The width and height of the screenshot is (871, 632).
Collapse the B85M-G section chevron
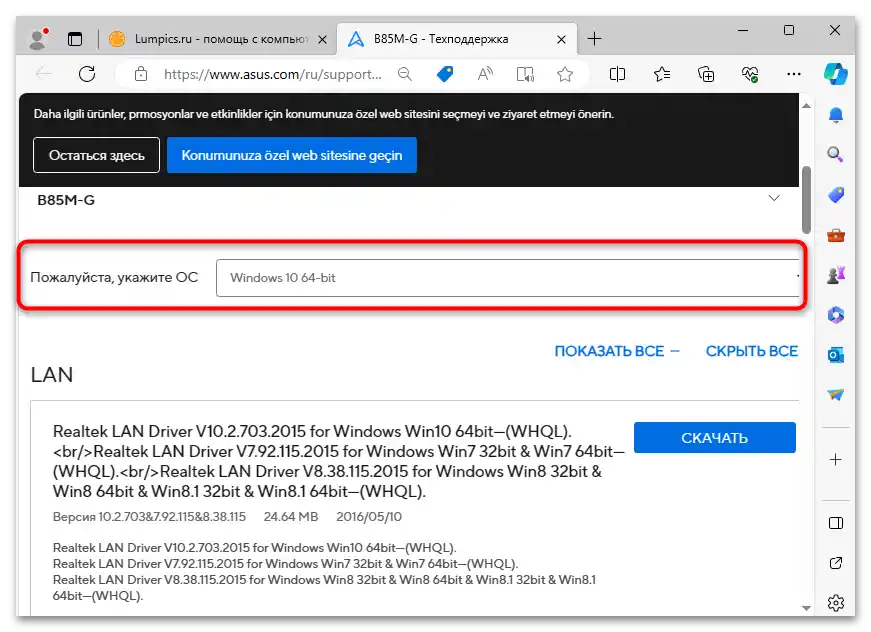point(774,198)
